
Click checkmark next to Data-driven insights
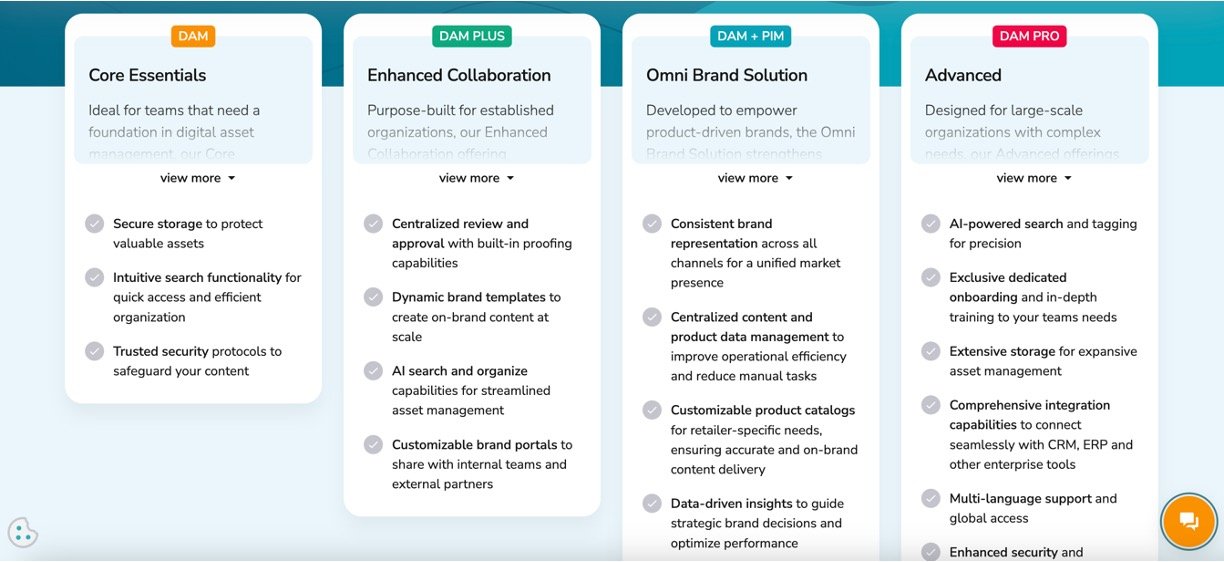[x=652, y=503]
